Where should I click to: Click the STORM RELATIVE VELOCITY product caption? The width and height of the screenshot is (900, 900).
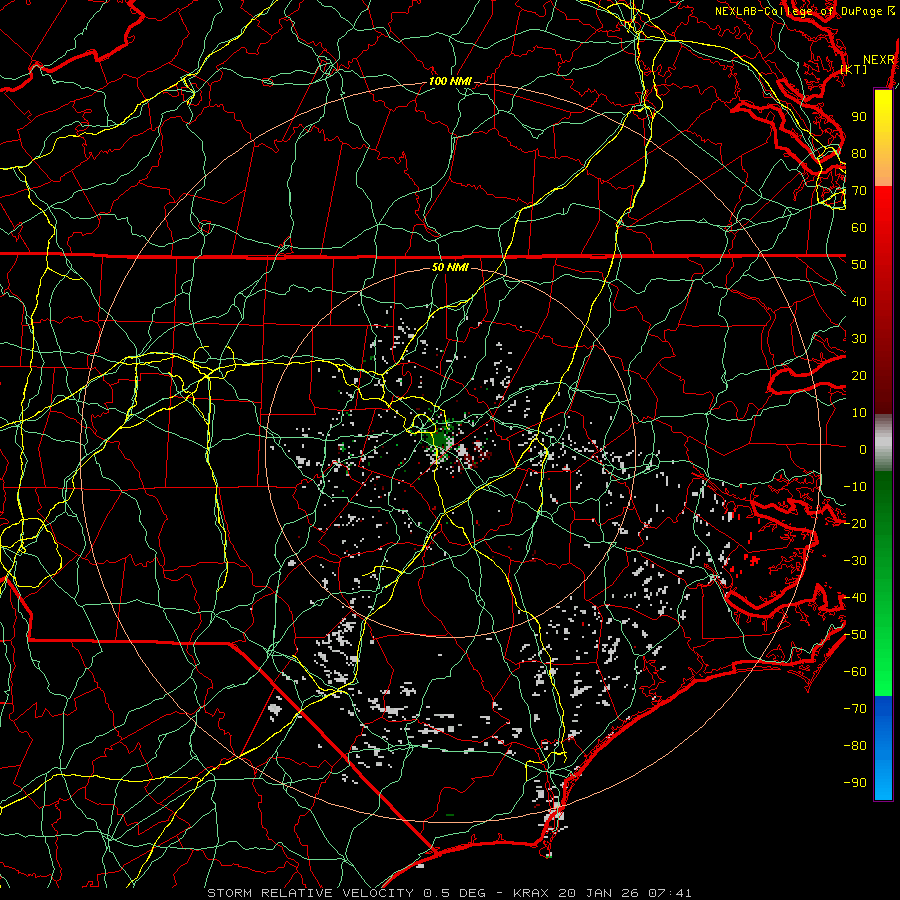click(x=449, y=893)
